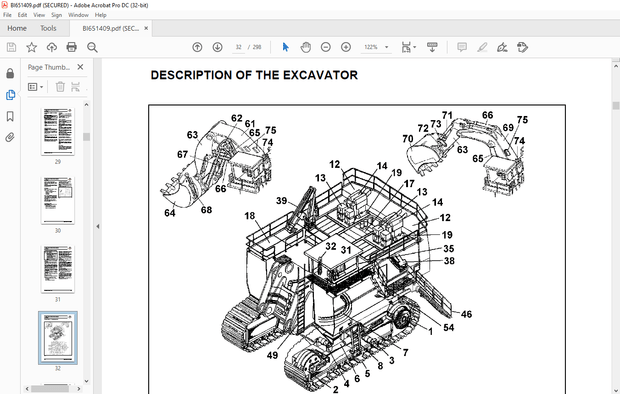Click the thumbnail panel cut pages icon

pyautogui.click(x=75, y=87)
